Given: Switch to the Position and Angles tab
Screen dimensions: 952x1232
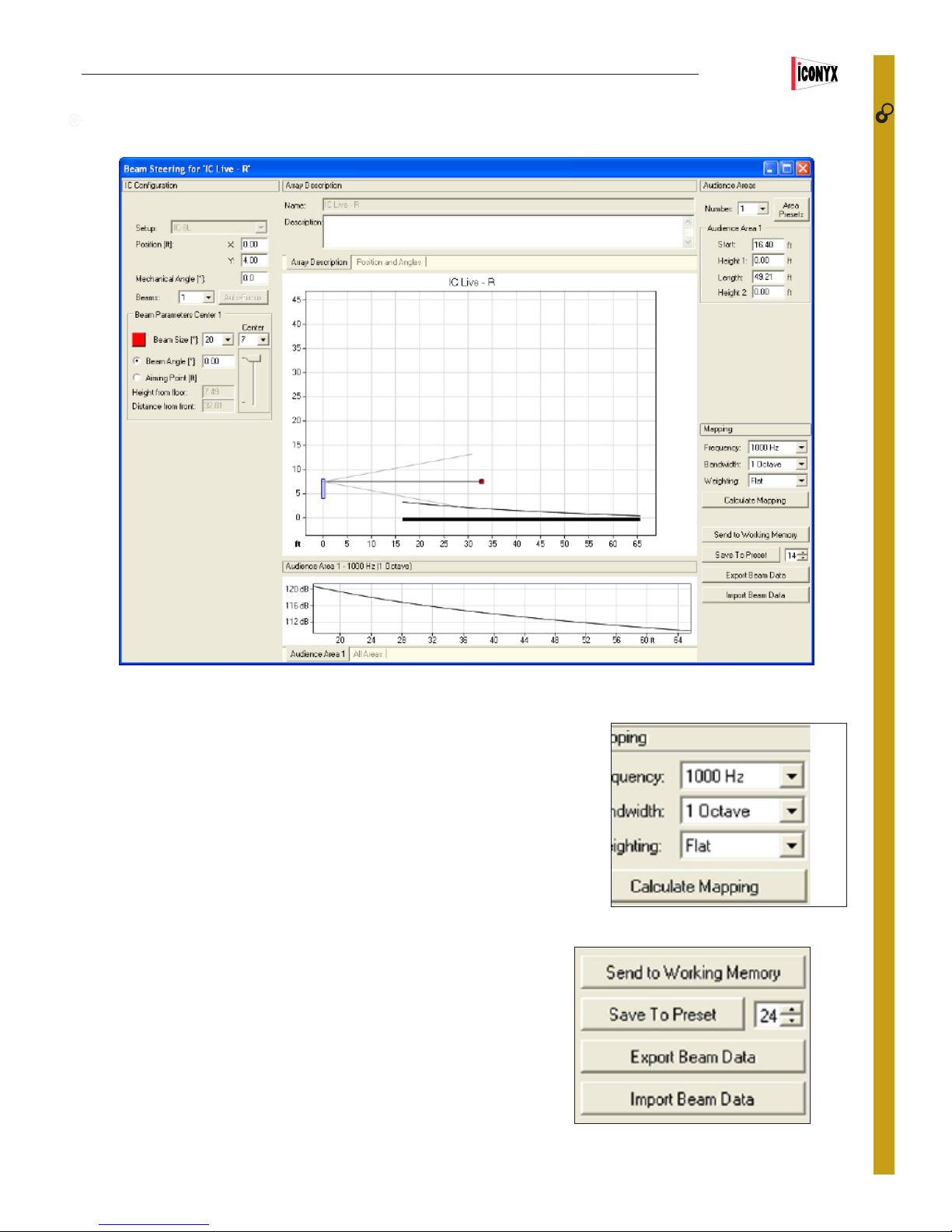Looking at the screenshot, I should [389, 262].
